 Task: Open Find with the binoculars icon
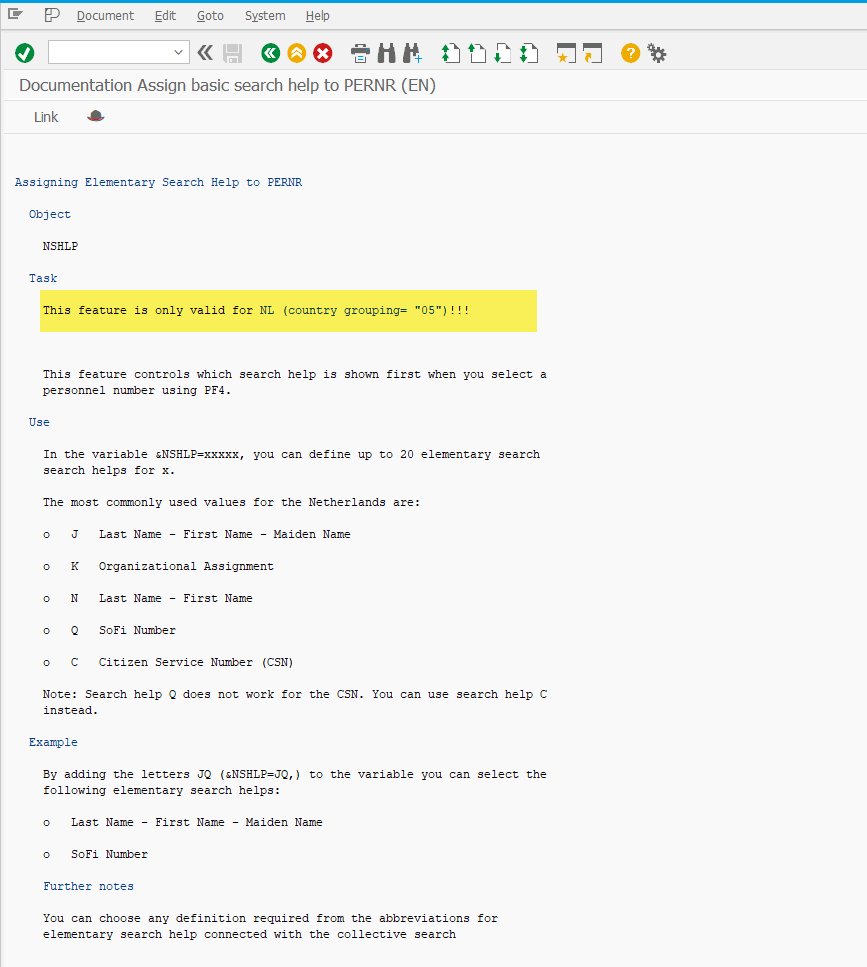point(387,53)
